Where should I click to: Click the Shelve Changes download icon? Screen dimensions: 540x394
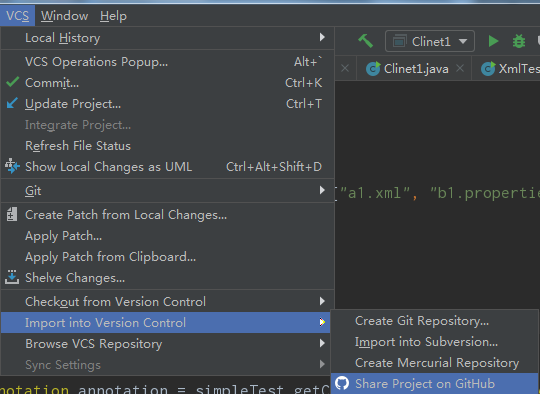click(x=12, y=277)
